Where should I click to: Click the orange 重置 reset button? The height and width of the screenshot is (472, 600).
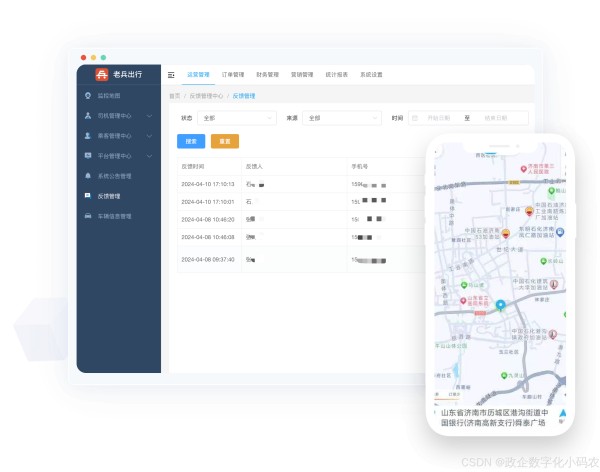pos(225,141)
